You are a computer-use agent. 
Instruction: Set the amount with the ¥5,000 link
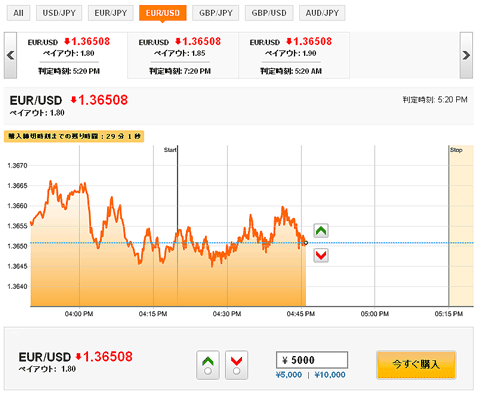[x=289, y=375]
